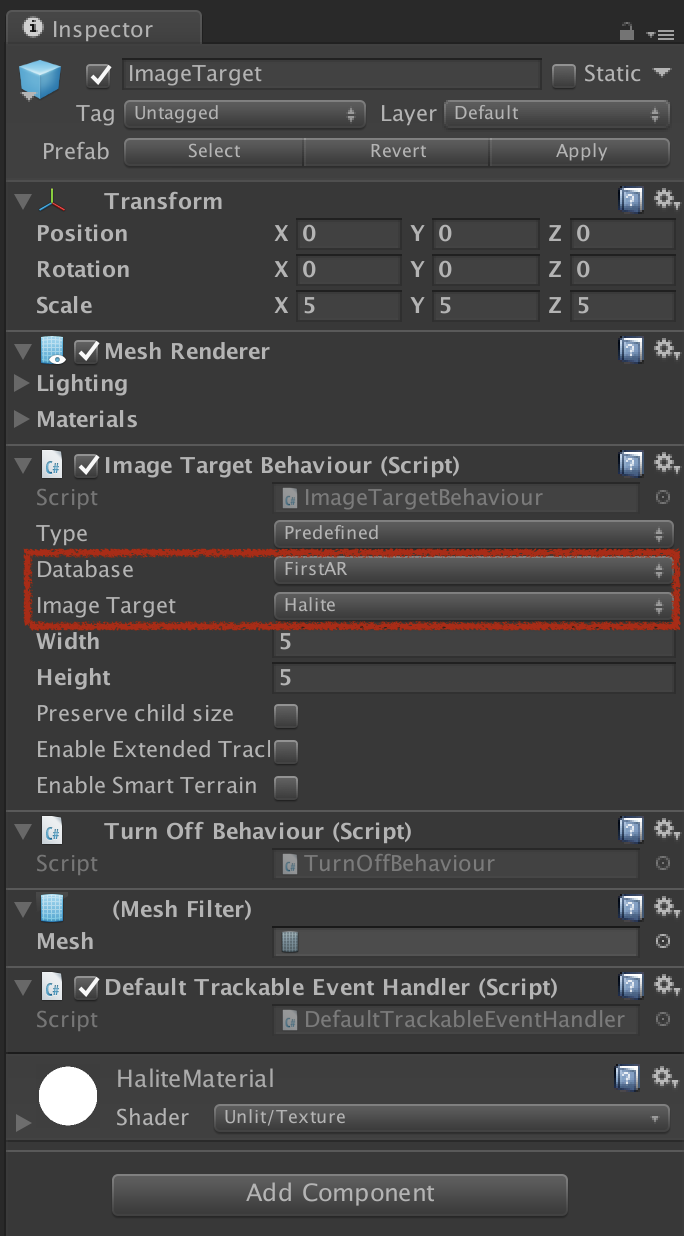684x1236 pixels.
Task: Open the Image Target dropdown showing Halite
Action: pos(471,606)
